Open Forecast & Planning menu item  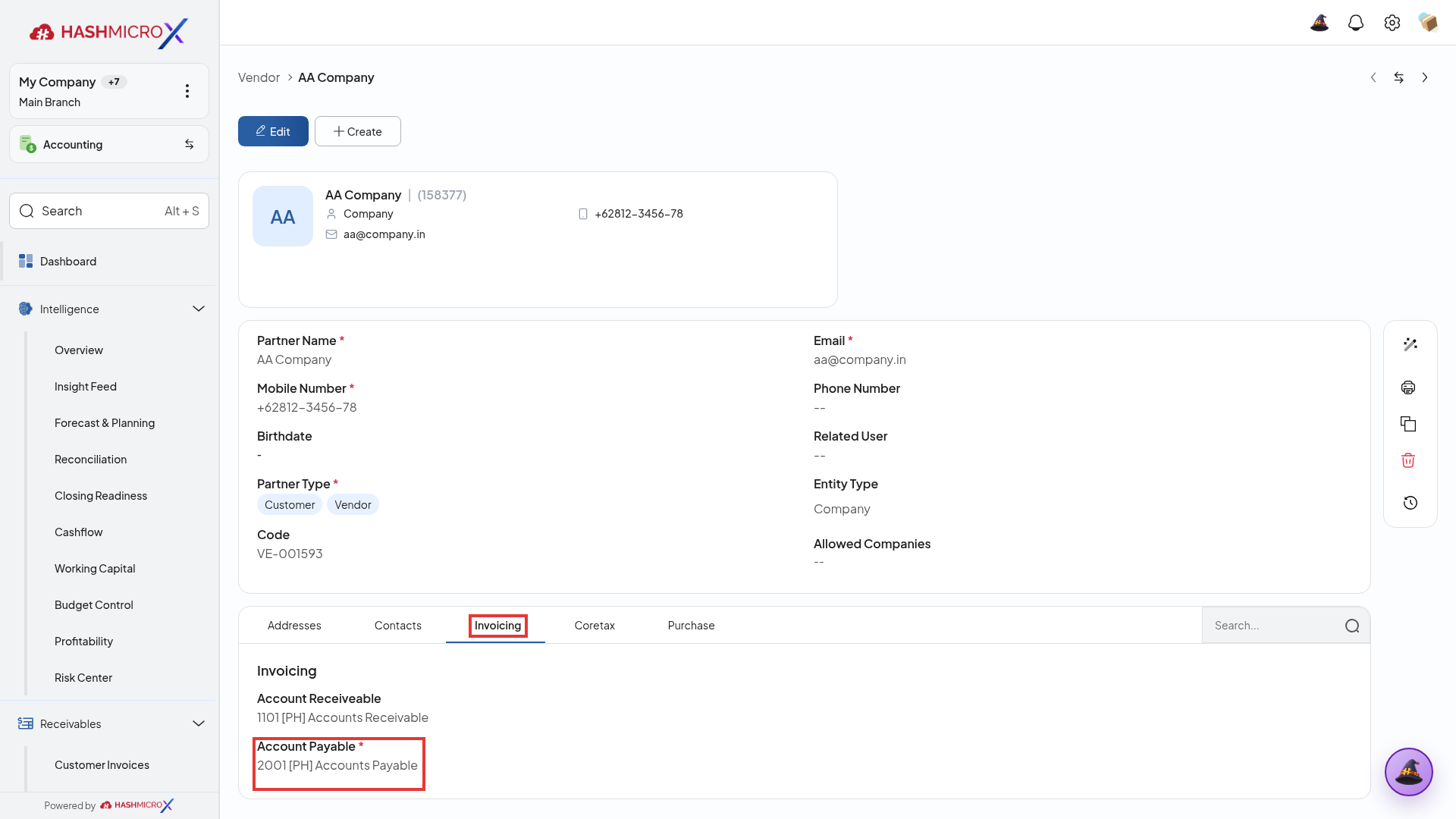tap(105, 423)
